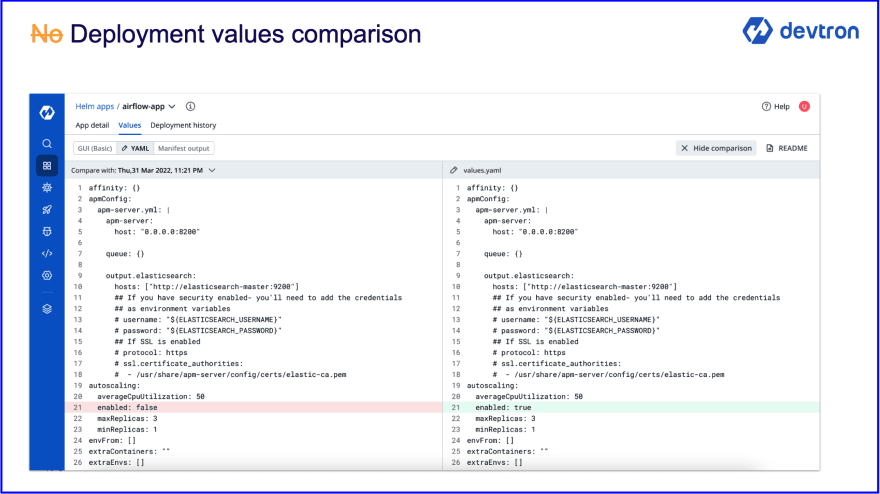Screen dimensions: 880x494
Task: Open Help in the top right
Action: 776,107
